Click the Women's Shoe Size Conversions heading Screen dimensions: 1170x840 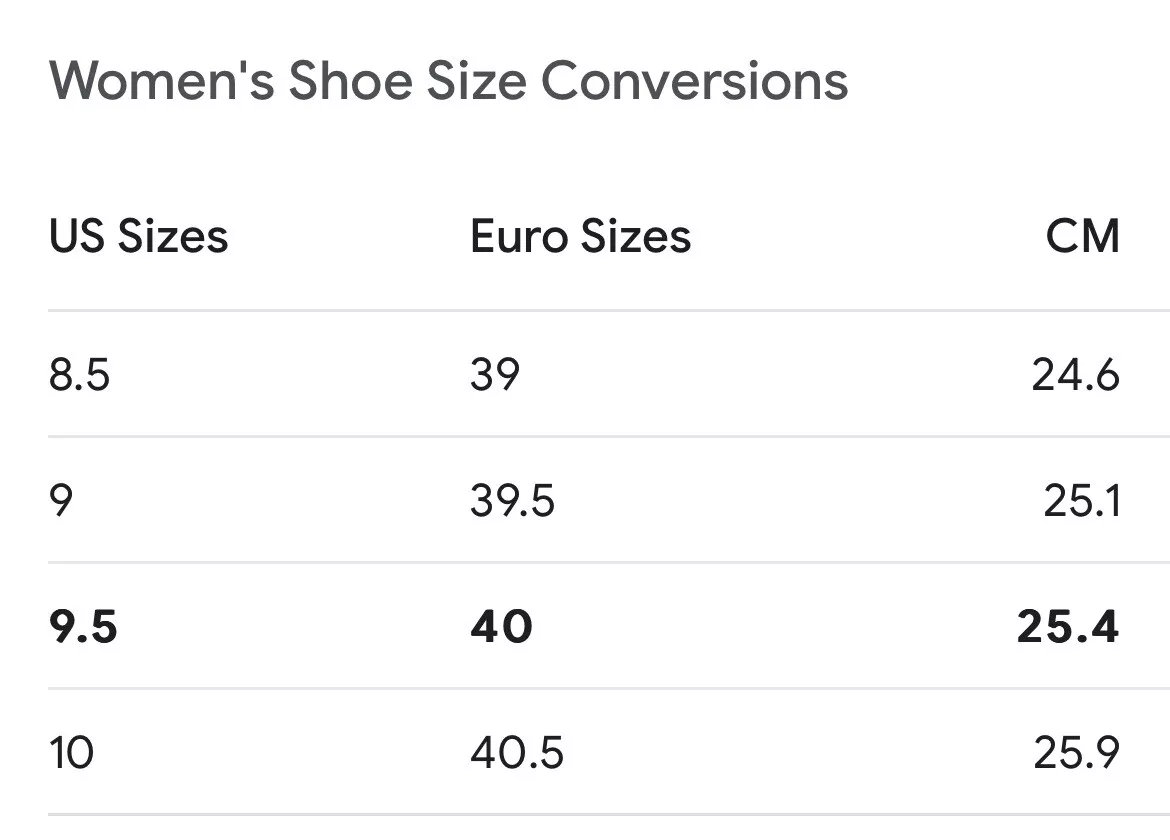pyautogui.click(x=448, y=80)
